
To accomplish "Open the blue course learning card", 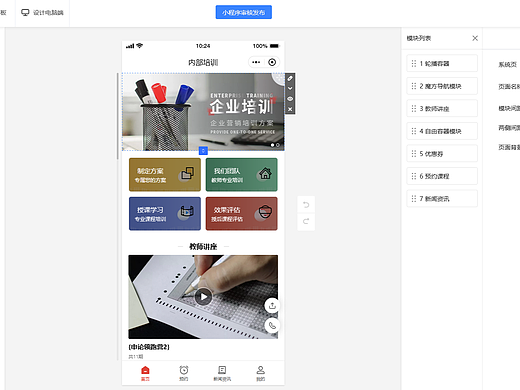I will coord(165,214).
